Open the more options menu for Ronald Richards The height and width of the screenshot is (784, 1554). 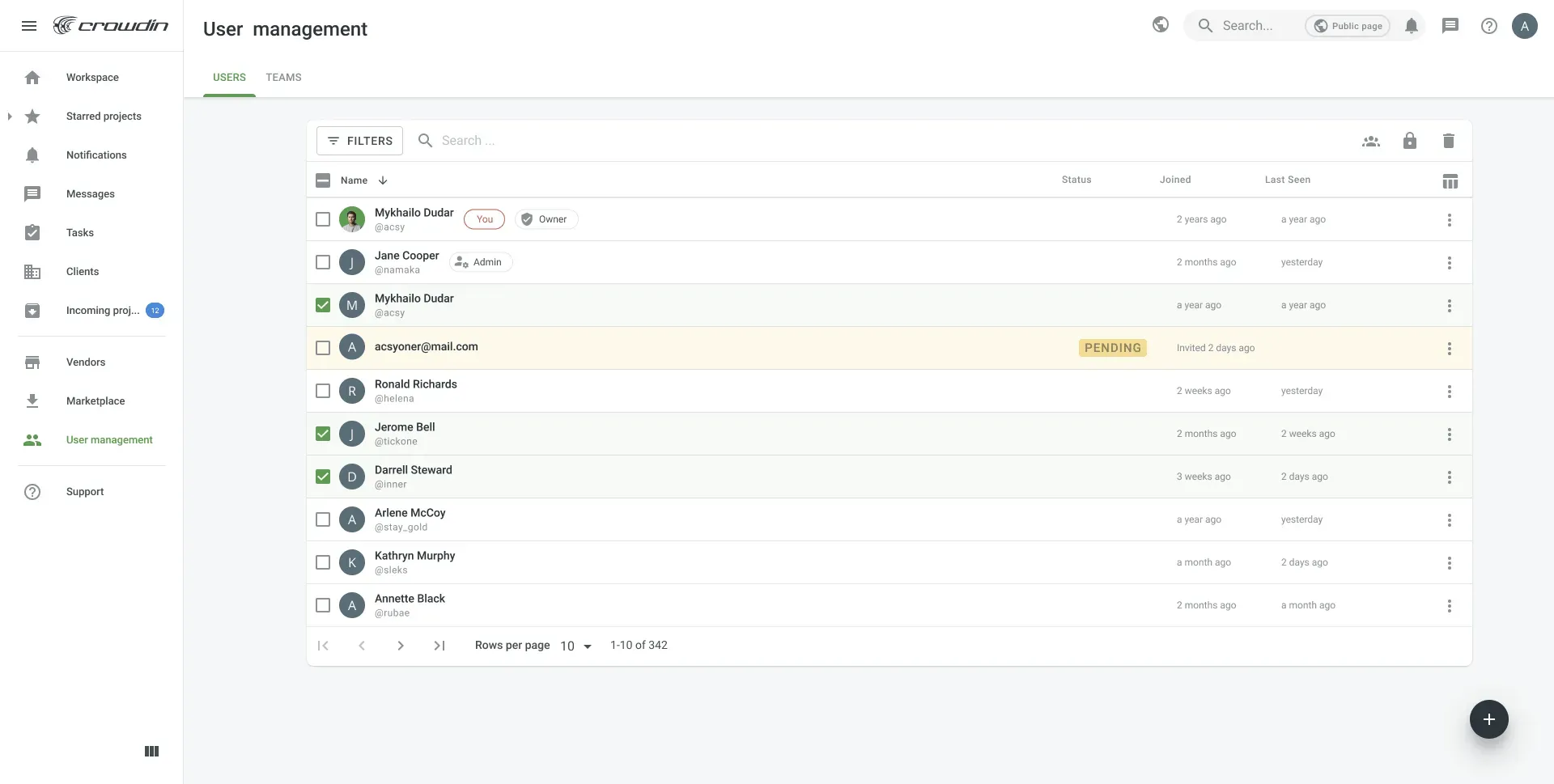coord(1449,392)
